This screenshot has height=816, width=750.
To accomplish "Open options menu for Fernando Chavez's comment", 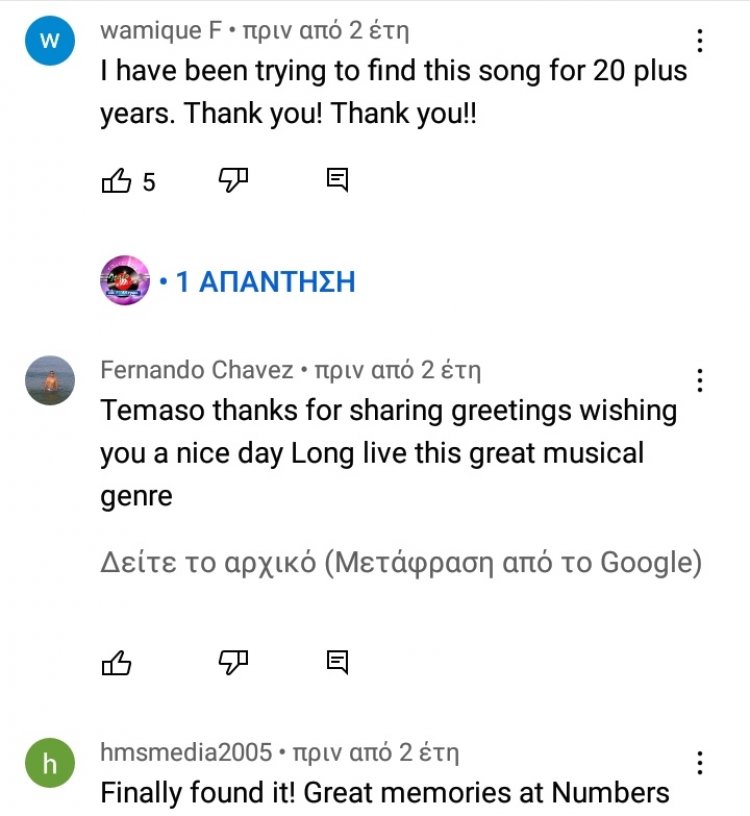I will pyautogui.click(x=700, y=381).
